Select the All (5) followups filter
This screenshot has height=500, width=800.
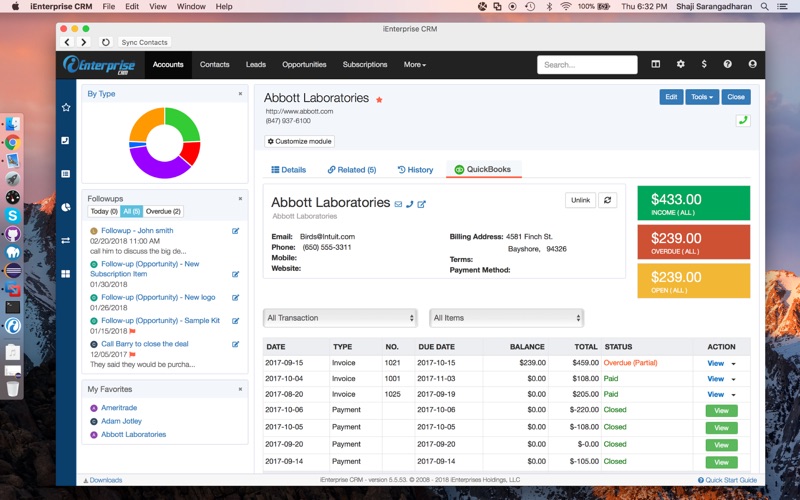(132, 211)
